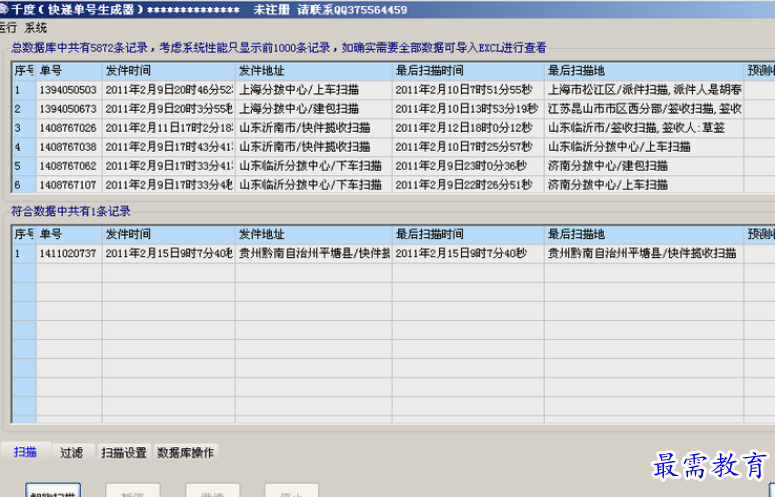This screenshot has width=775, height=497.
Task: Click 发件时间 header in lower table
Action: [169, 234]
